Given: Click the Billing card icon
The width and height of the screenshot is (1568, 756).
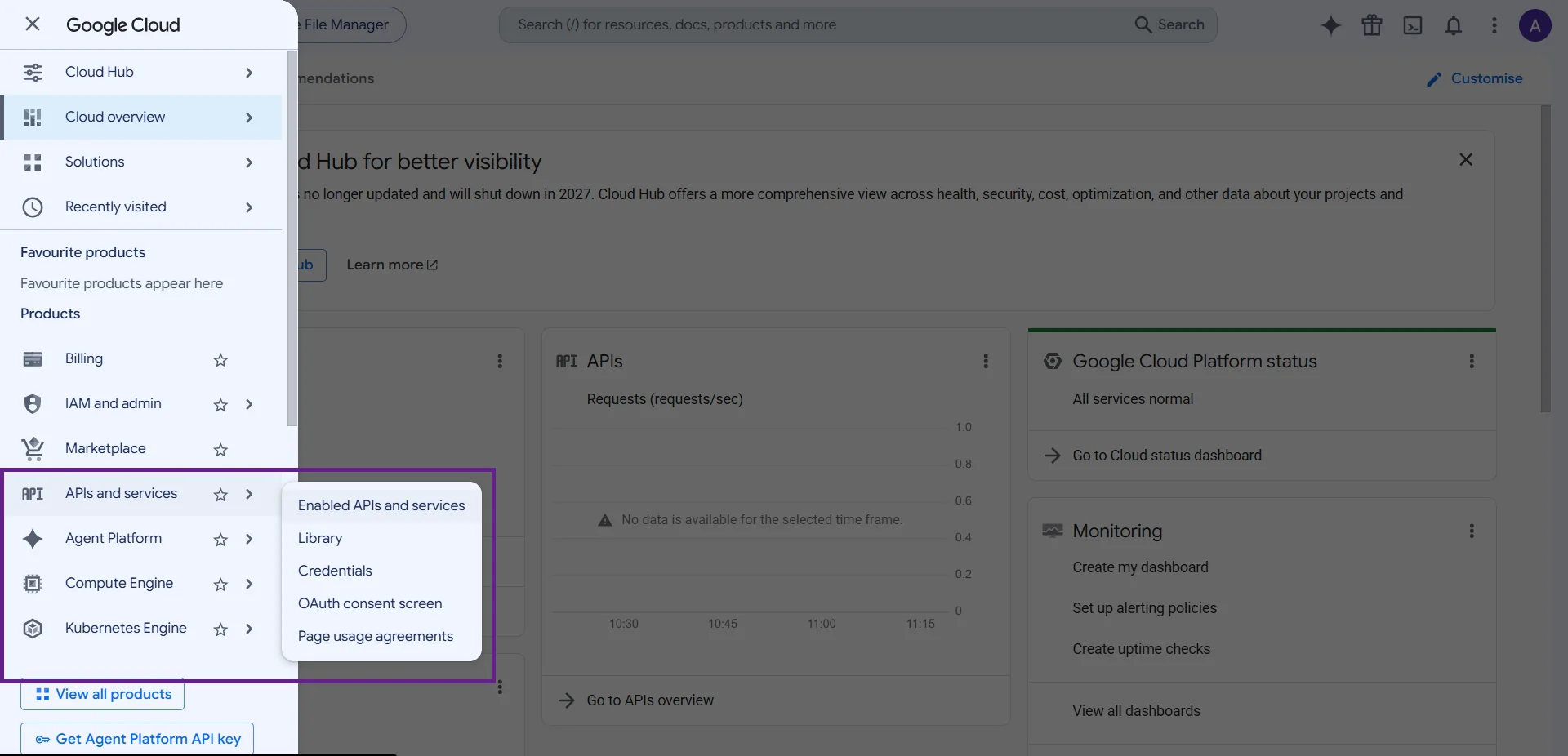Looking at the screenshot, I should (33, 358).
